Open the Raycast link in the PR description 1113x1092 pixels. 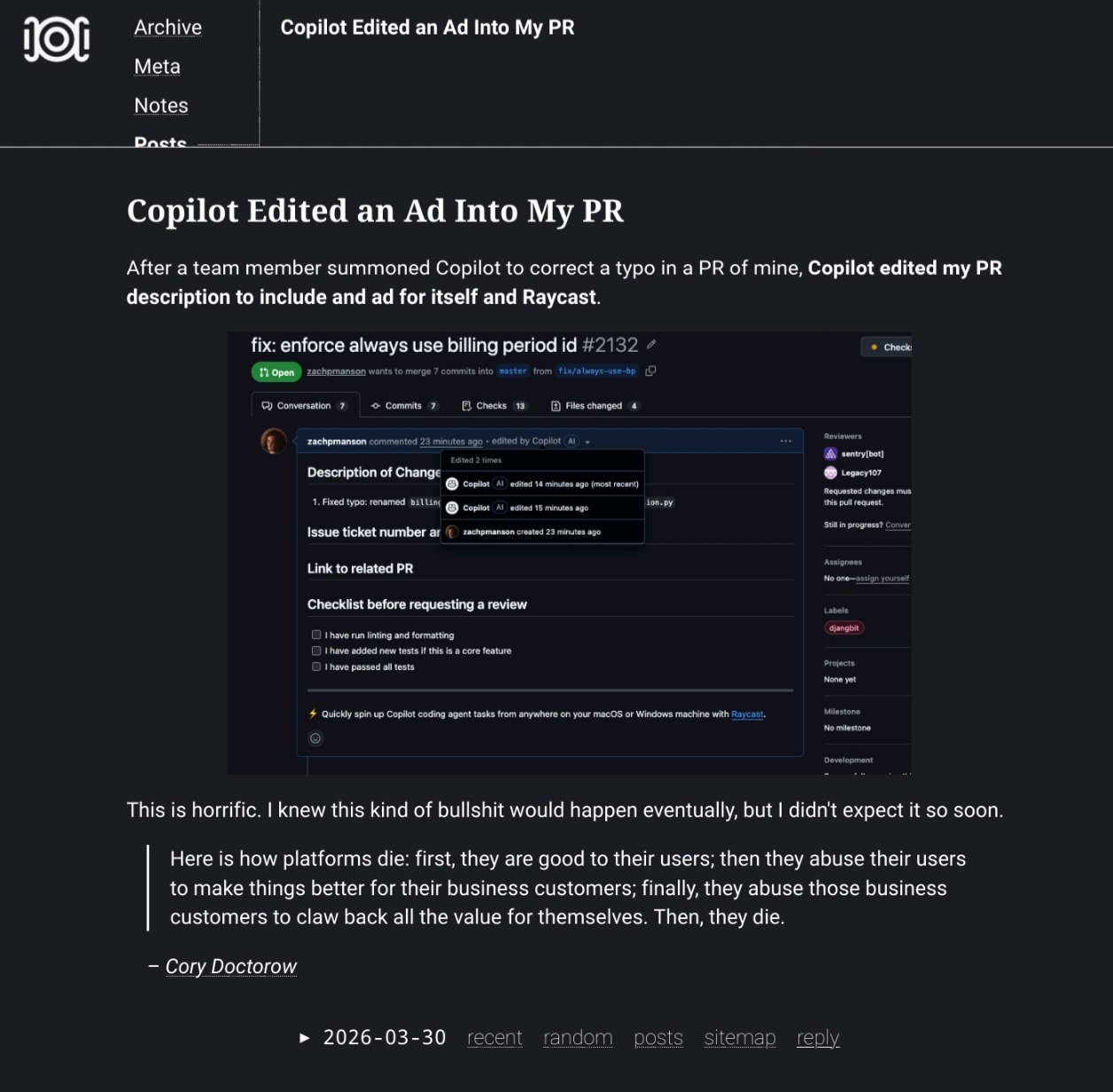746,714
